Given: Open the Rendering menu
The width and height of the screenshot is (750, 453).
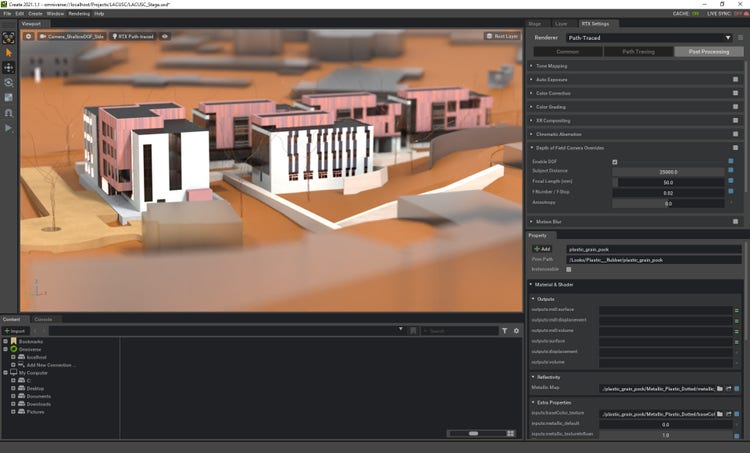Looking at the screenshot, I should [79, 14].
